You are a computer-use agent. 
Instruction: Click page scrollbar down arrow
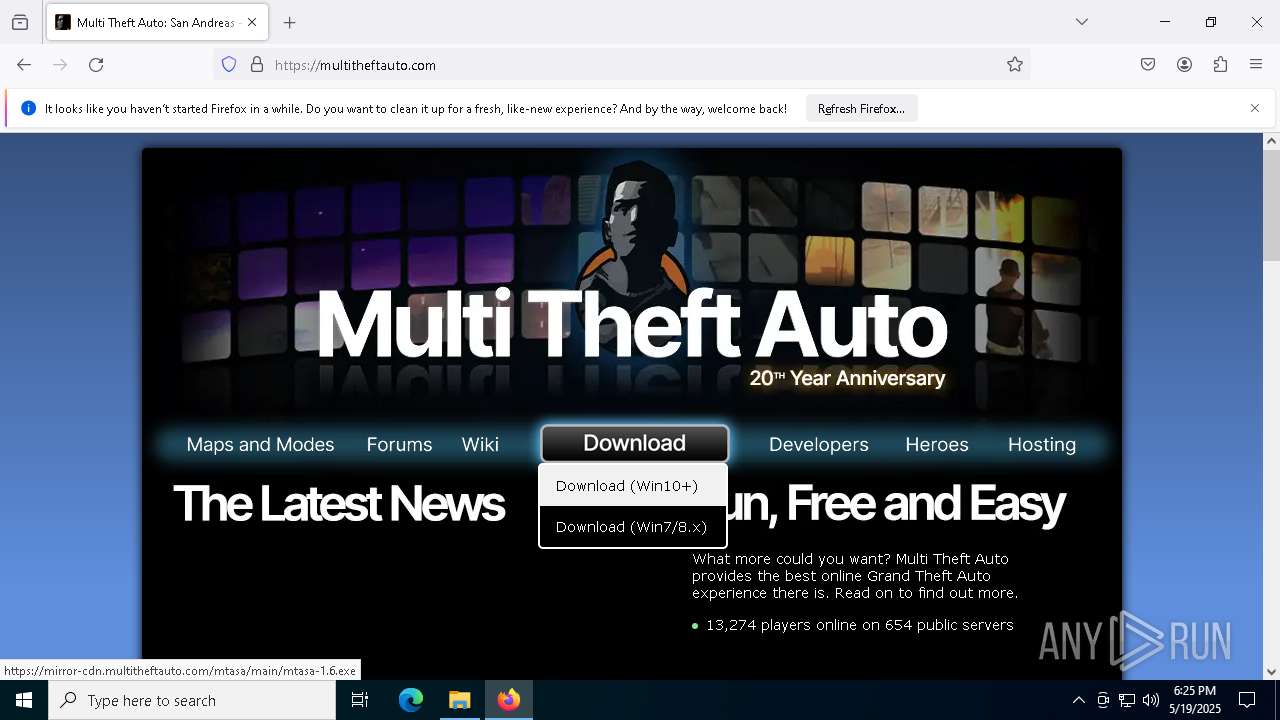1271,672
